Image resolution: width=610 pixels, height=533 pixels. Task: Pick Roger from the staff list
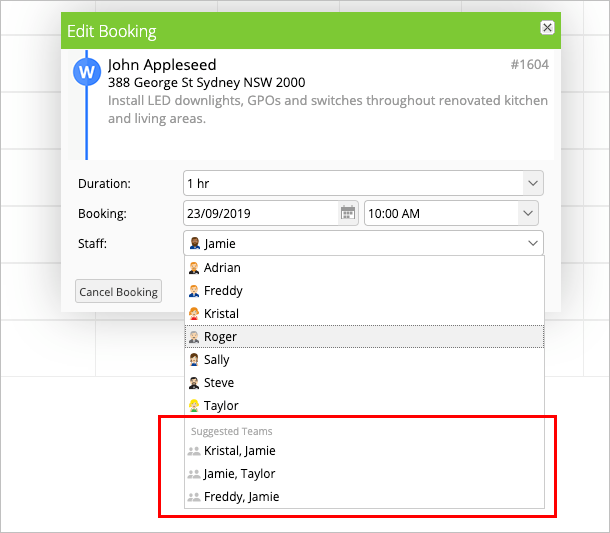pos(365,337)
